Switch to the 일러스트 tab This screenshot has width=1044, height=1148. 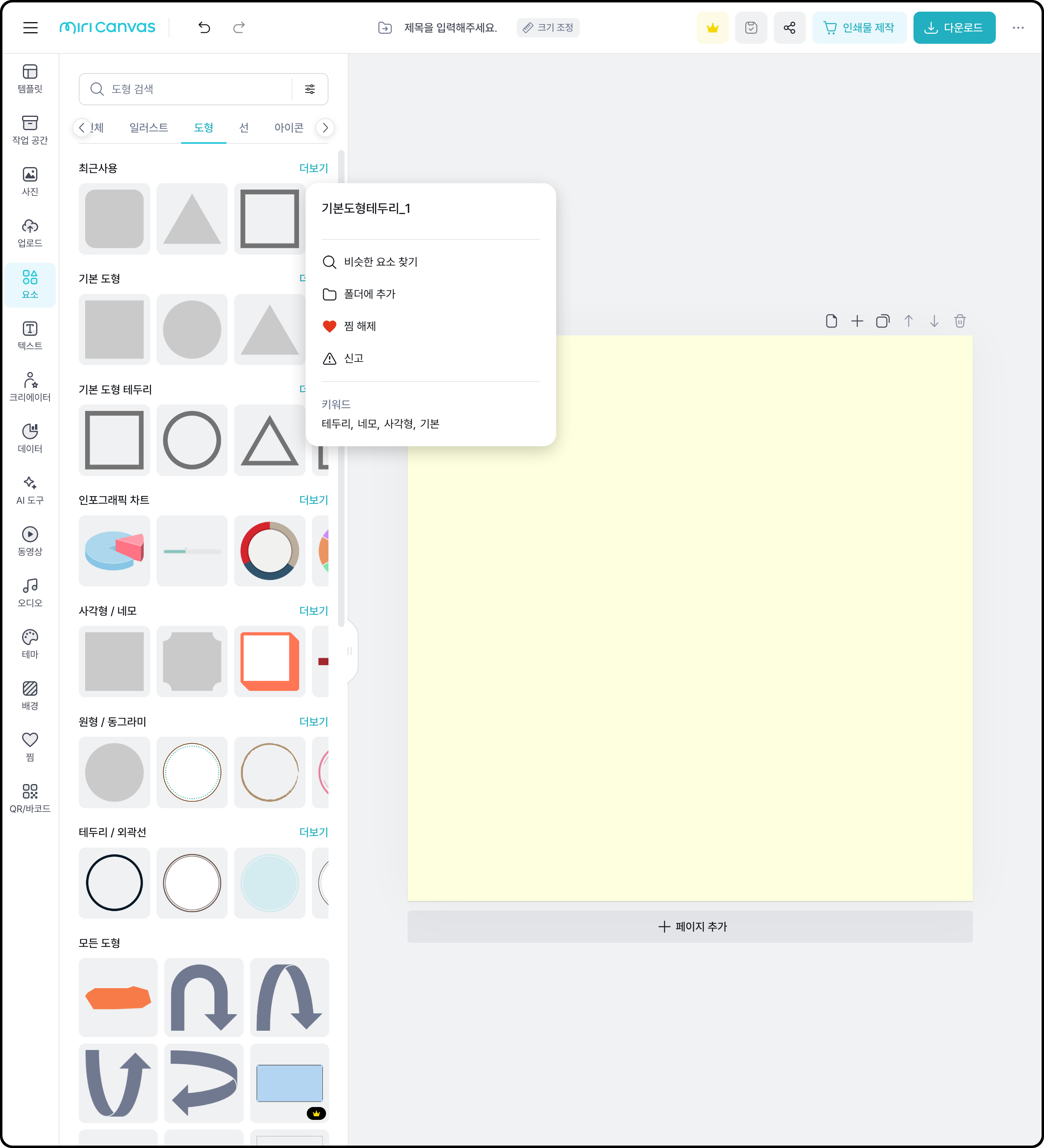coord(149,128)
